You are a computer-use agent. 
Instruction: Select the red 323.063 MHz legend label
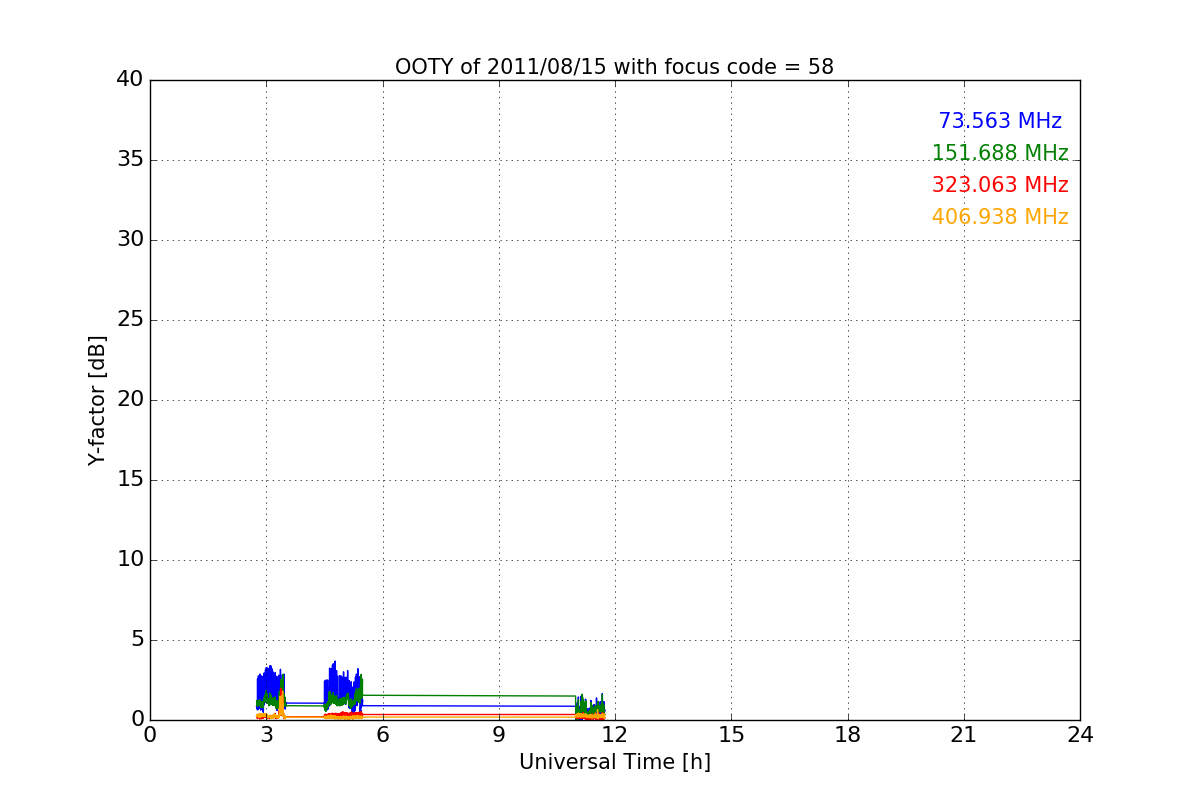(1000, 185)
